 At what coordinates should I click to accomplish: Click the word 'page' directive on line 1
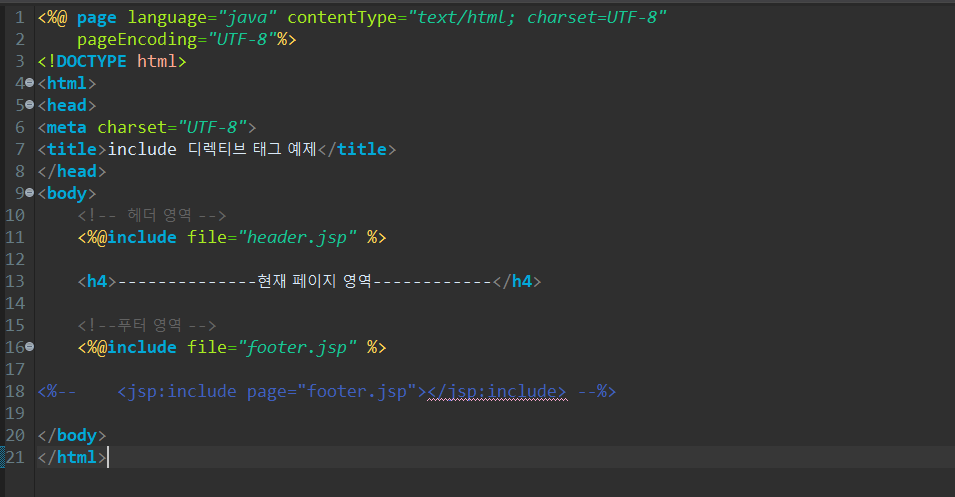tap(96, 18)
